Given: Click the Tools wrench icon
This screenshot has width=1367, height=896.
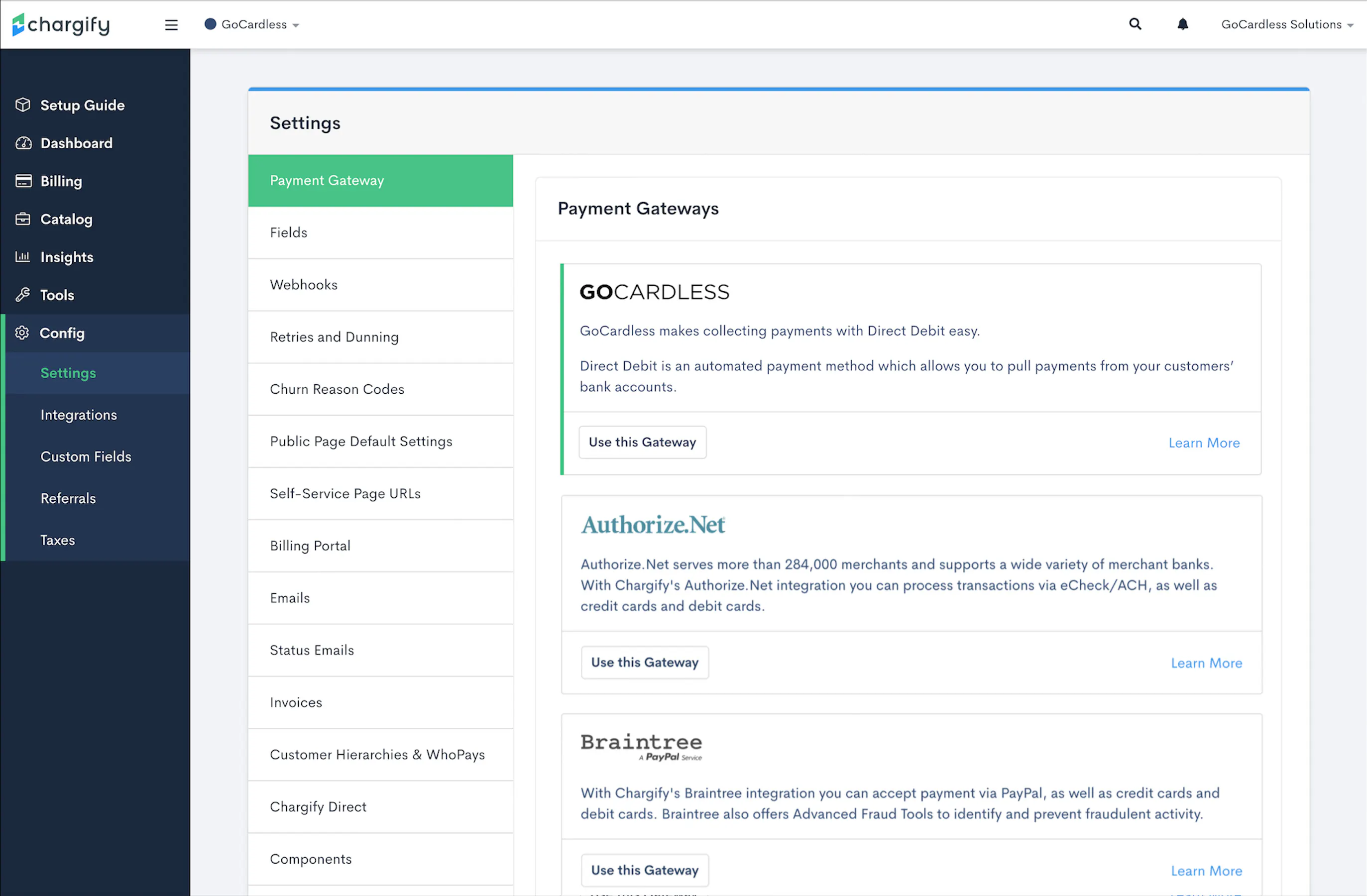Looking at the screenshot, I should coord(23,295).
